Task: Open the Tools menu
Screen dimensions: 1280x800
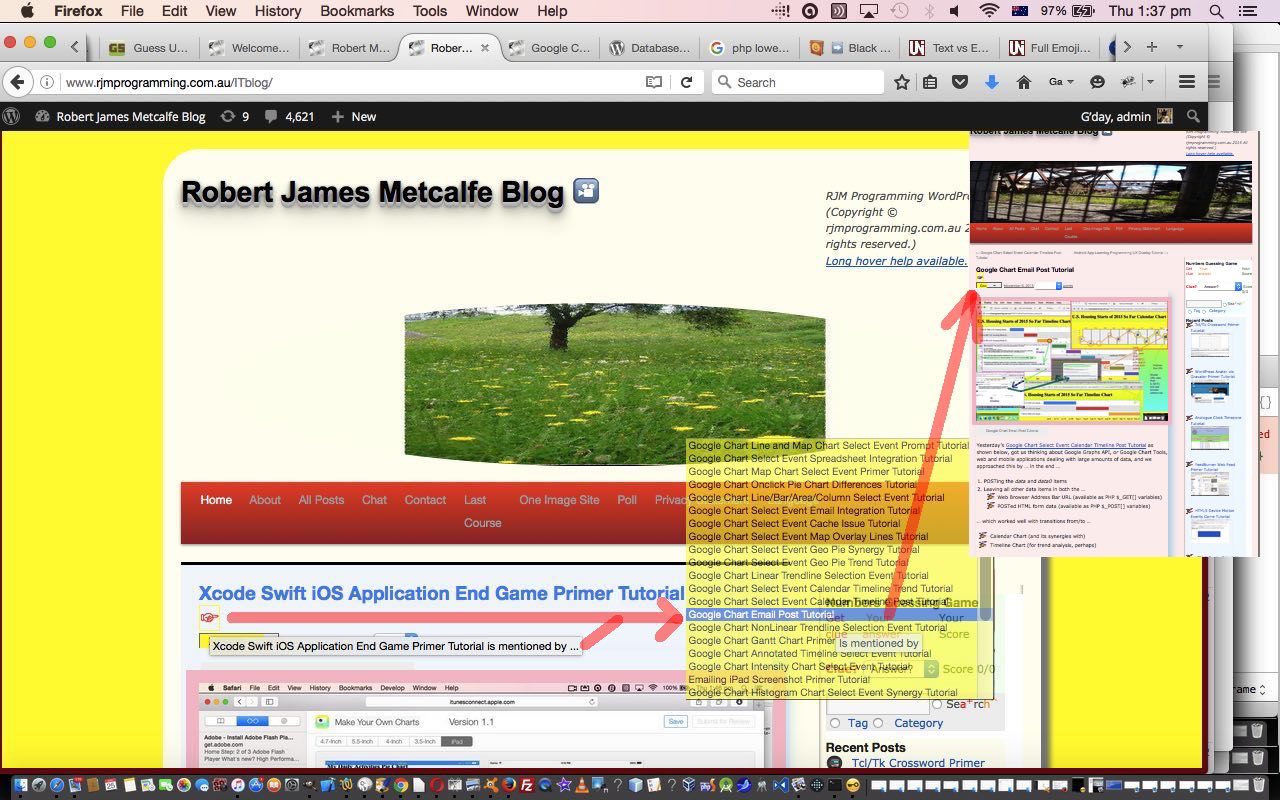Action: click(x=430, y=11)
